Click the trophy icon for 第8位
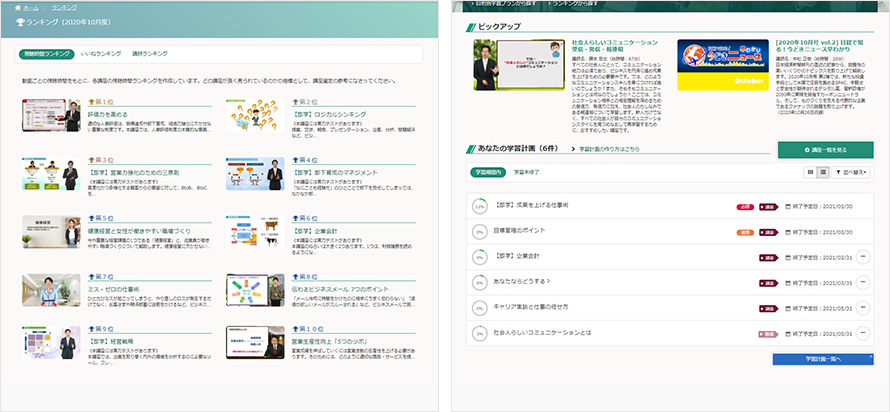 point(295,278)
